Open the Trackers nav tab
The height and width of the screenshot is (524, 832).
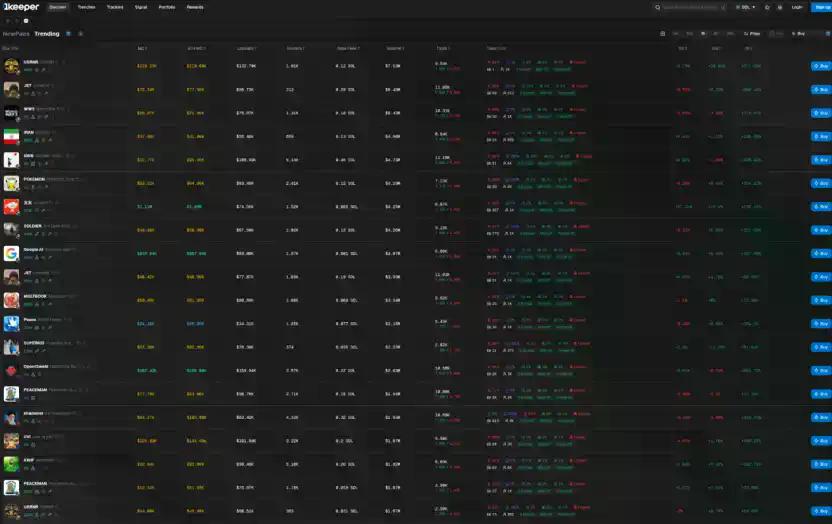115,7
